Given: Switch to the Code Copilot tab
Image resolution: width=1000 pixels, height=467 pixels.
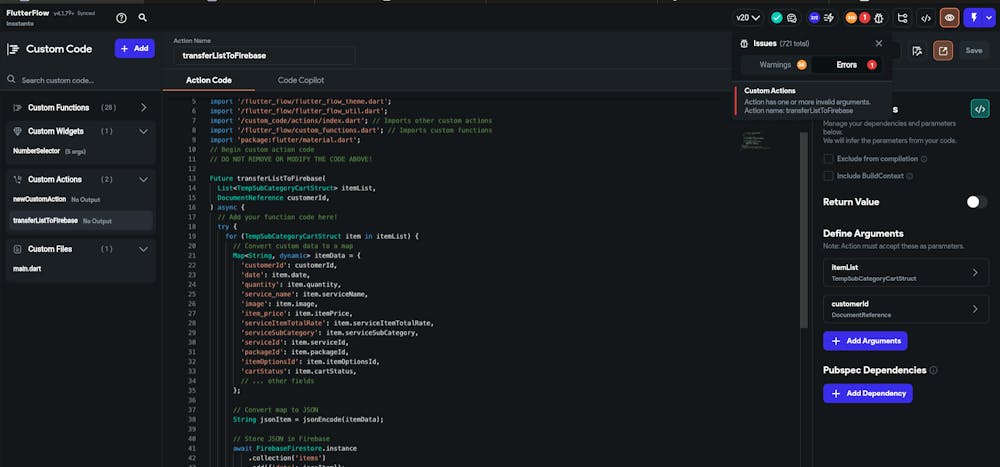Looking at the screenshot, I should [x=301, y=80].
